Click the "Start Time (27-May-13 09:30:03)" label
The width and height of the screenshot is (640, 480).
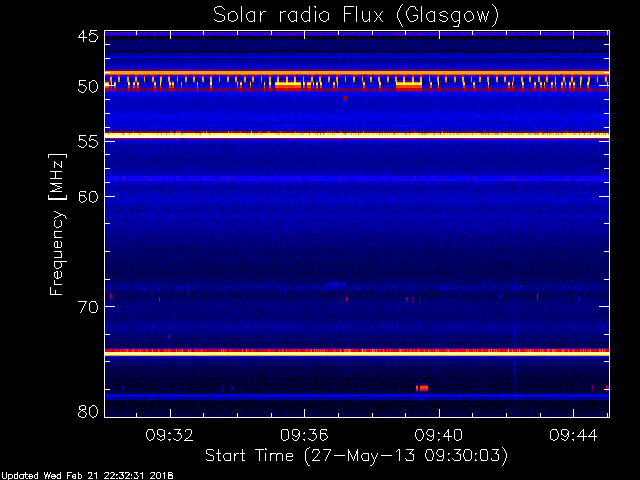[x=356, y=455]
